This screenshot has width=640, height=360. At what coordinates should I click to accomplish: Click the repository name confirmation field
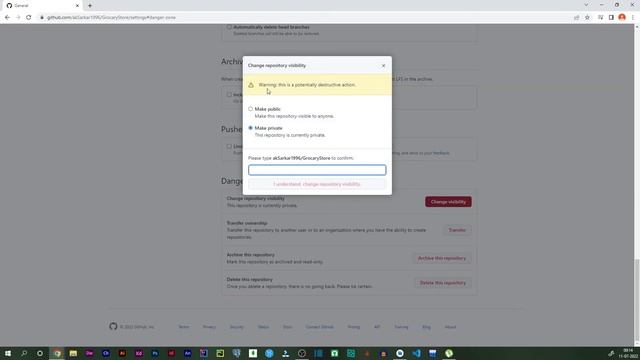[317, 170]
